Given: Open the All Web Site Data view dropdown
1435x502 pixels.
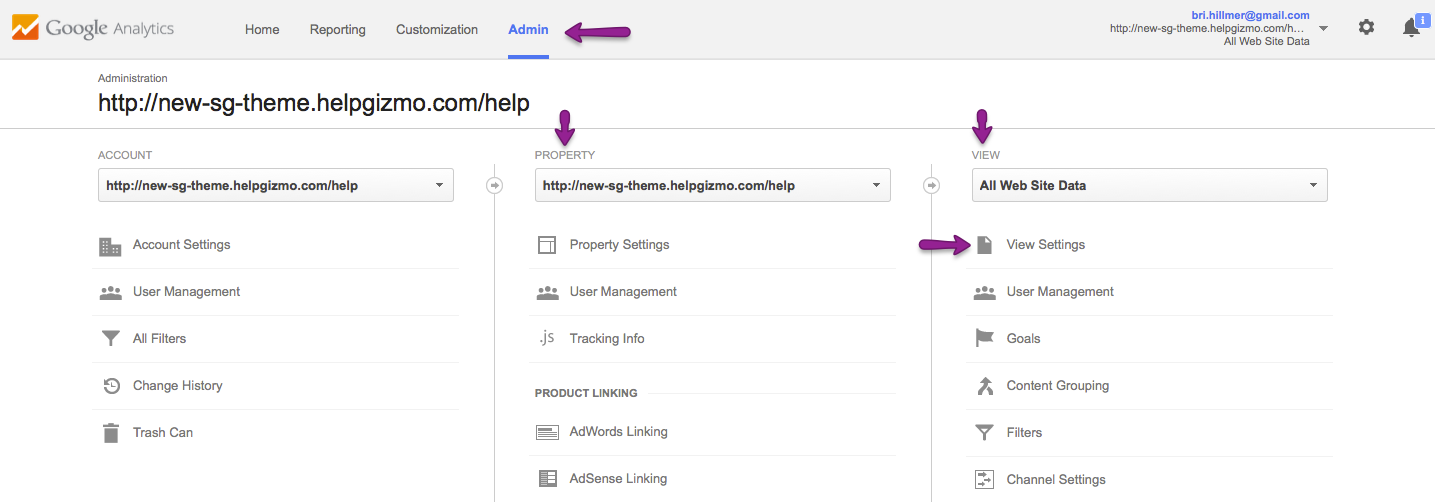Looking at the screenshot, I should (1150, 185).
